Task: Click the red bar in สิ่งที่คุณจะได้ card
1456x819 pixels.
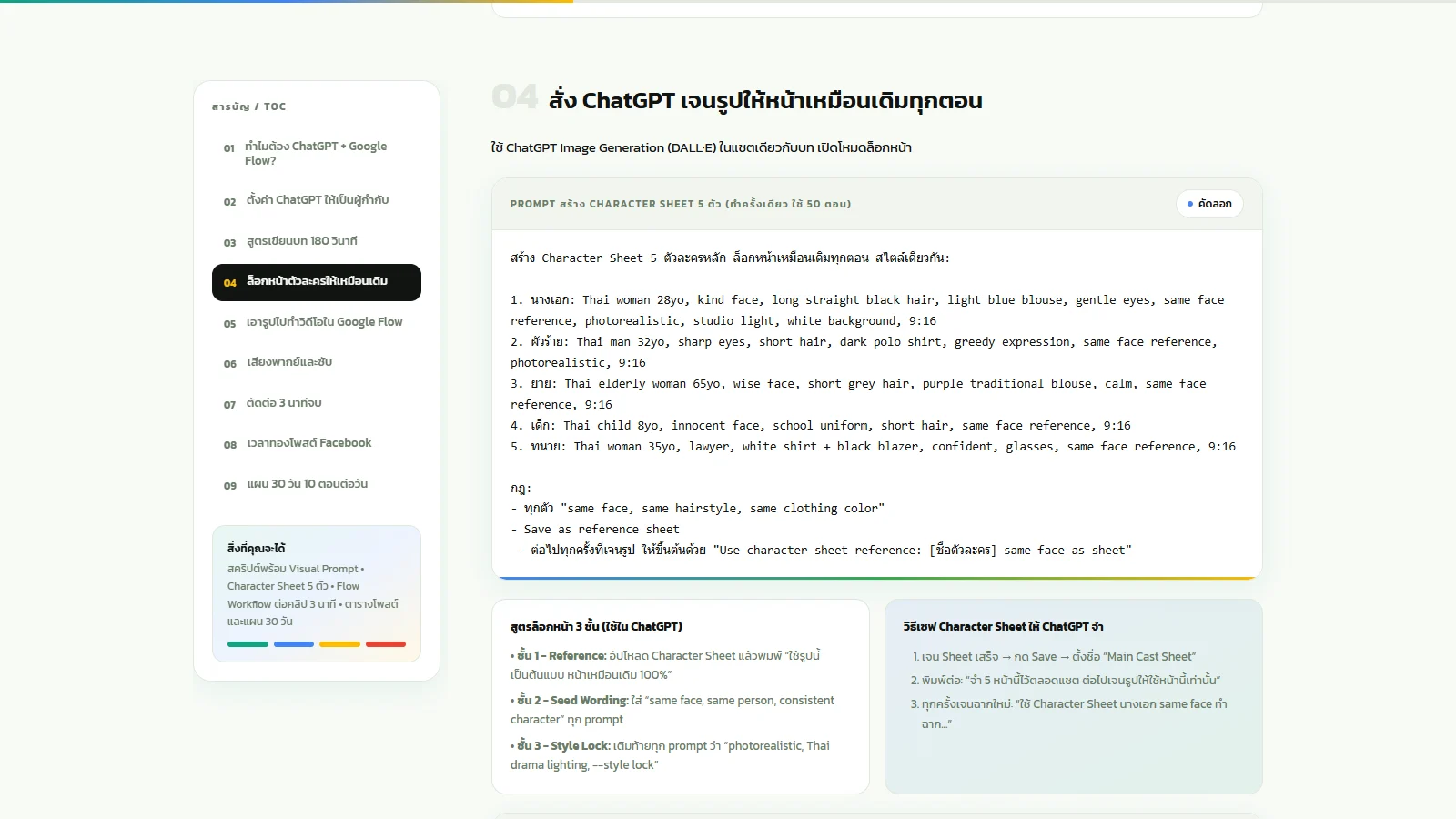Action: tap(386, 644)
